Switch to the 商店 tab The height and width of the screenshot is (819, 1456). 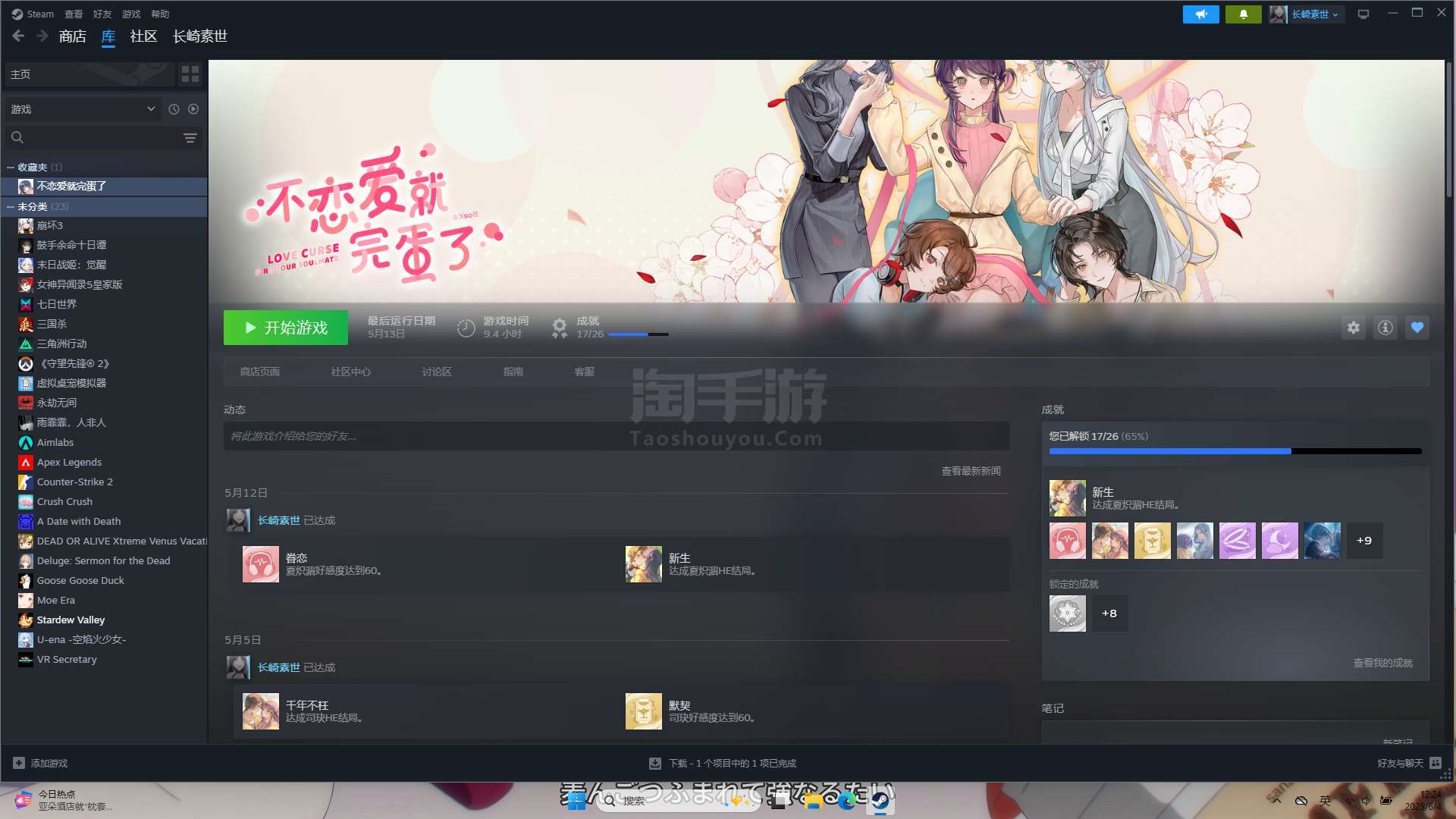[x=73, y=36]
